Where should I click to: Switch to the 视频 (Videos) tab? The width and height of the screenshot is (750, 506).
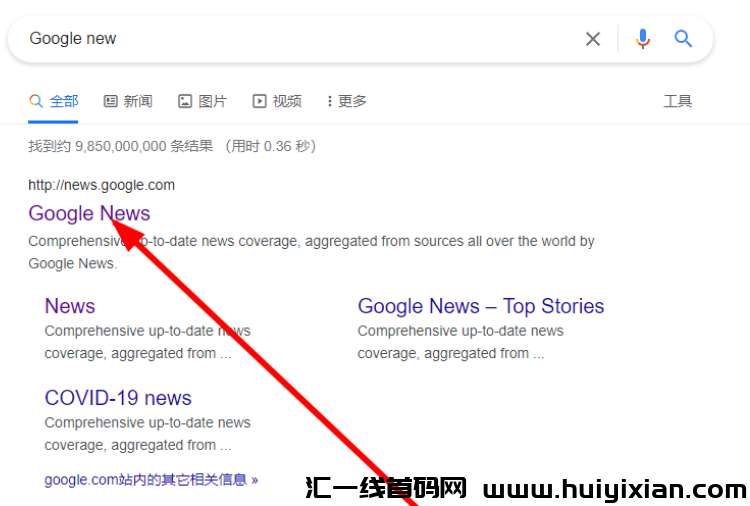pyautogui.click(x=277, y=101)
